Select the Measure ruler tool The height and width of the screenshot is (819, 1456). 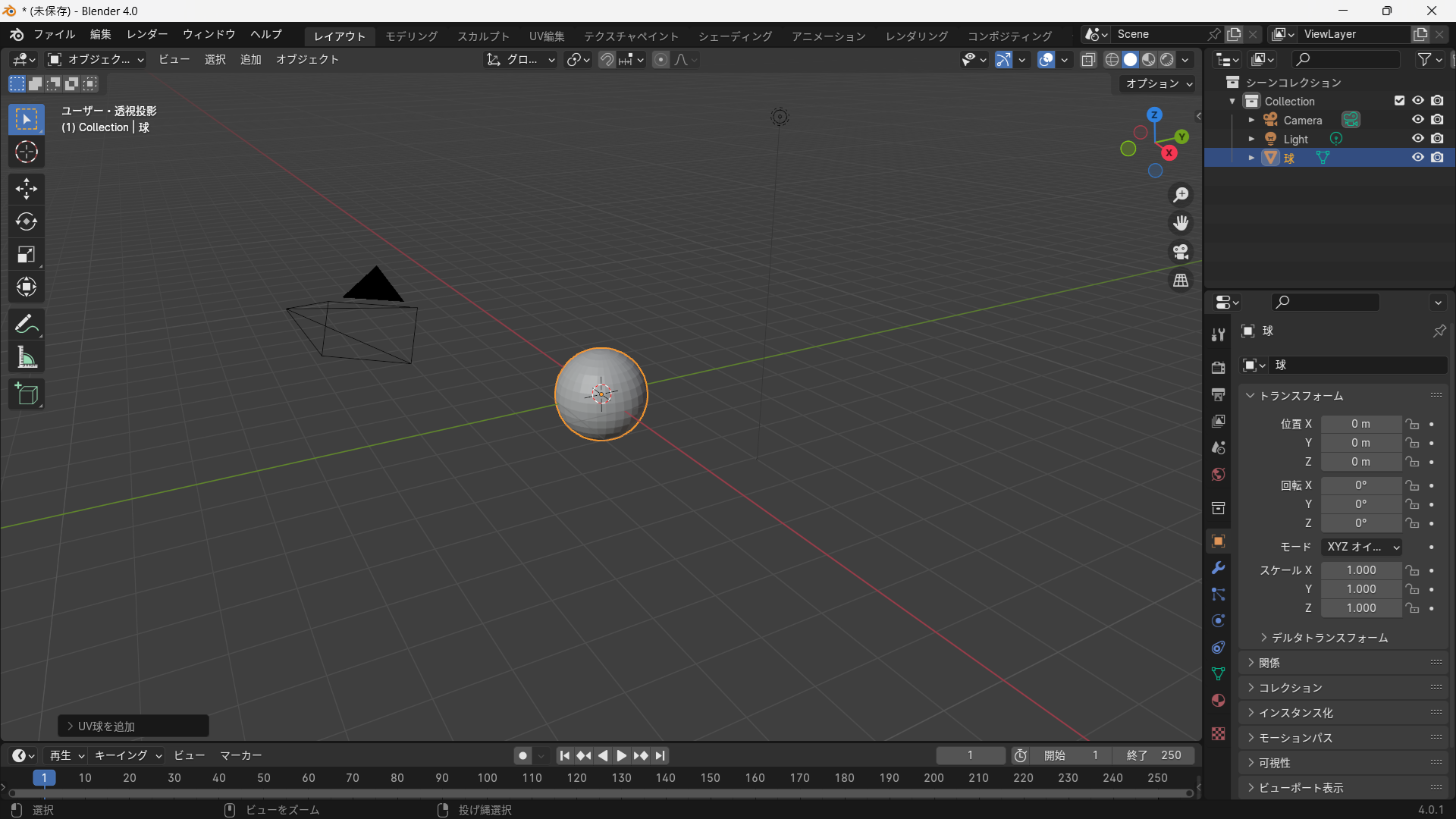coord(27,357)
